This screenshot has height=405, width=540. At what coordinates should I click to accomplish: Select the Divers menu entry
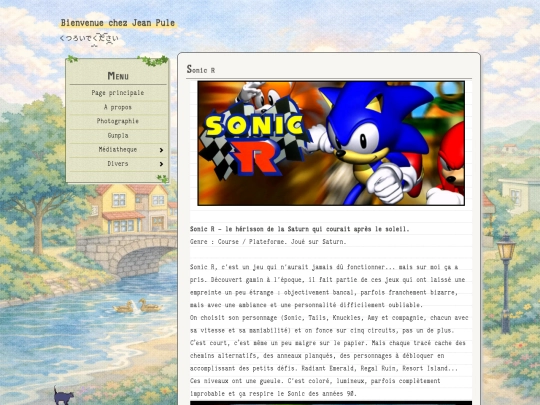[x=118, y=164]
